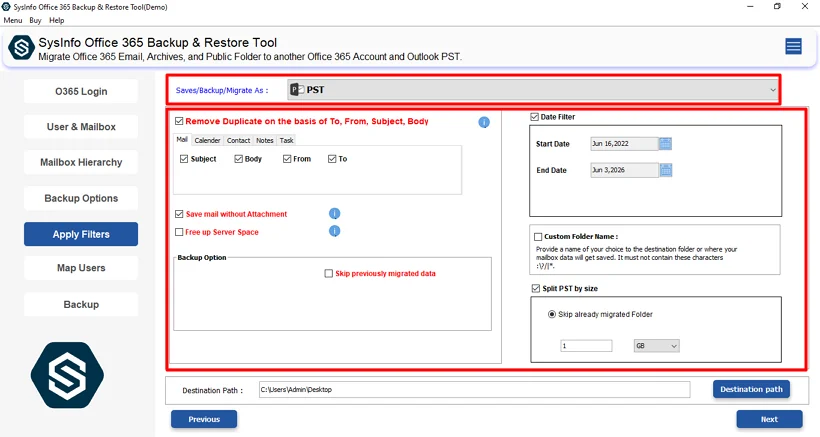Open the hamburger menu icon

point(793,47)
